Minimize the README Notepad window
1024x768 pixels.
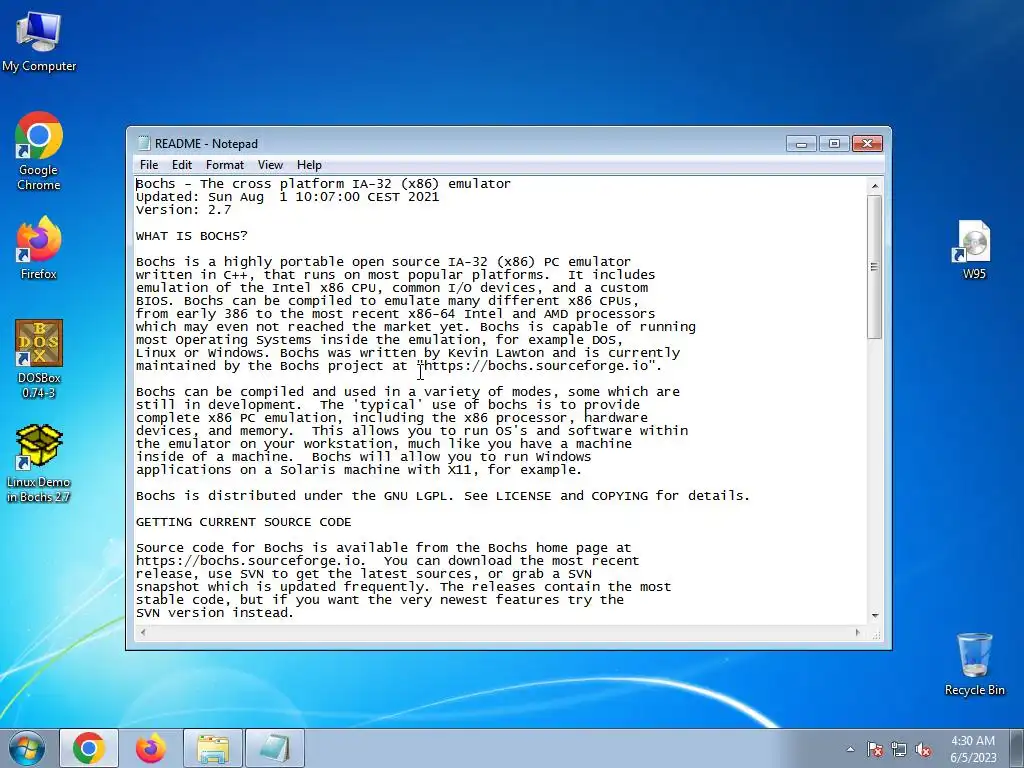coord(801,144)
